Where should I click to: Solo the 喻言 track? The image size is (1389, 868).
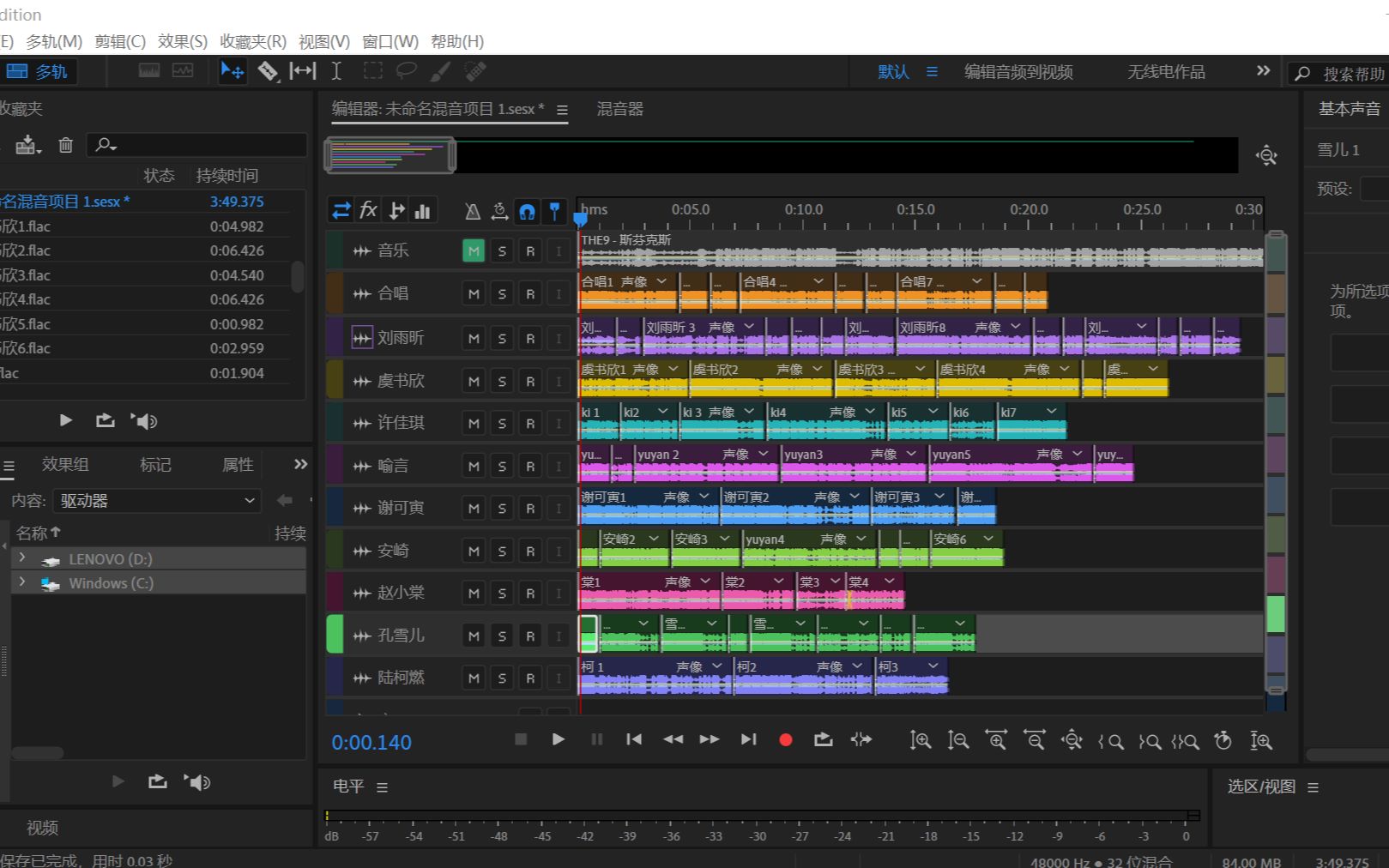pyautogui.click(x=502, y=466)
